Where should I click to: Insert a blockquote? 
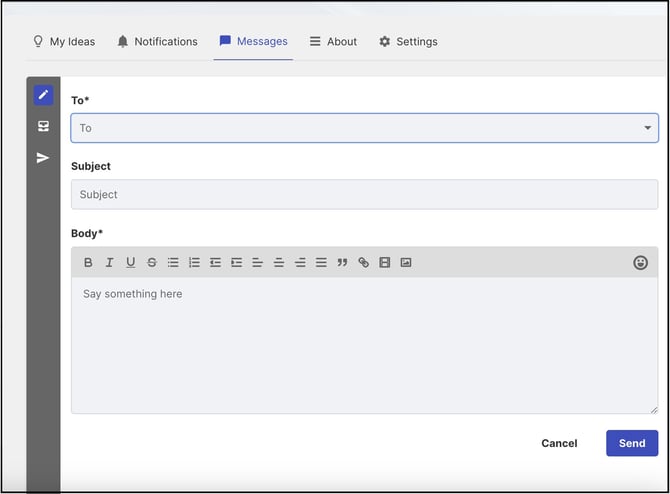click(x=342, y=262)
